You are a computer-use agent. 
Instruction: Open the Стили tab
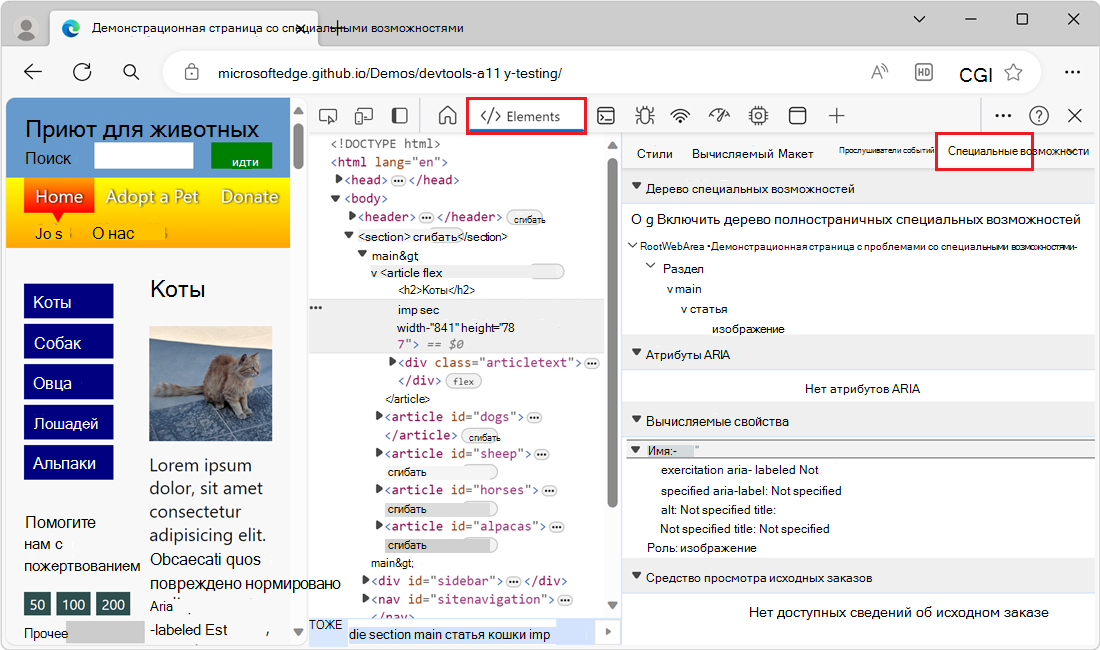[655, 154]
